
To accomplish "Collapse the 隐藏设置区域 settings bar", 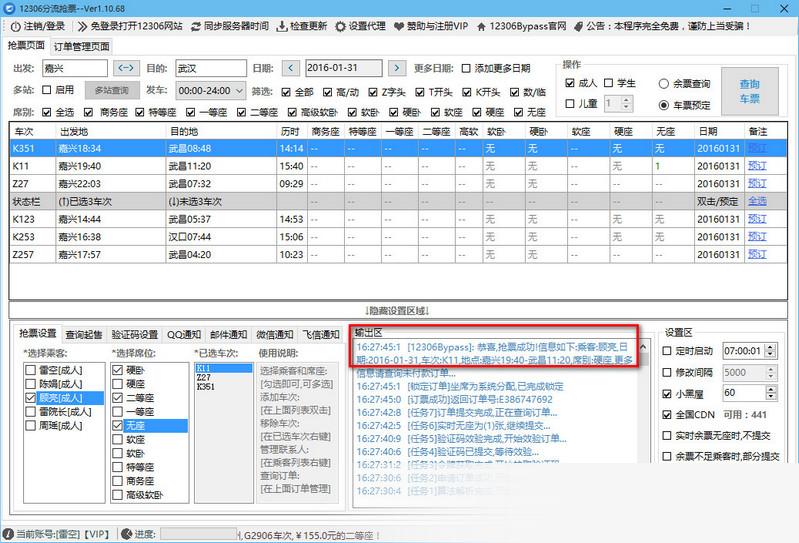I will pyautogui.click(x=398, y=311).
